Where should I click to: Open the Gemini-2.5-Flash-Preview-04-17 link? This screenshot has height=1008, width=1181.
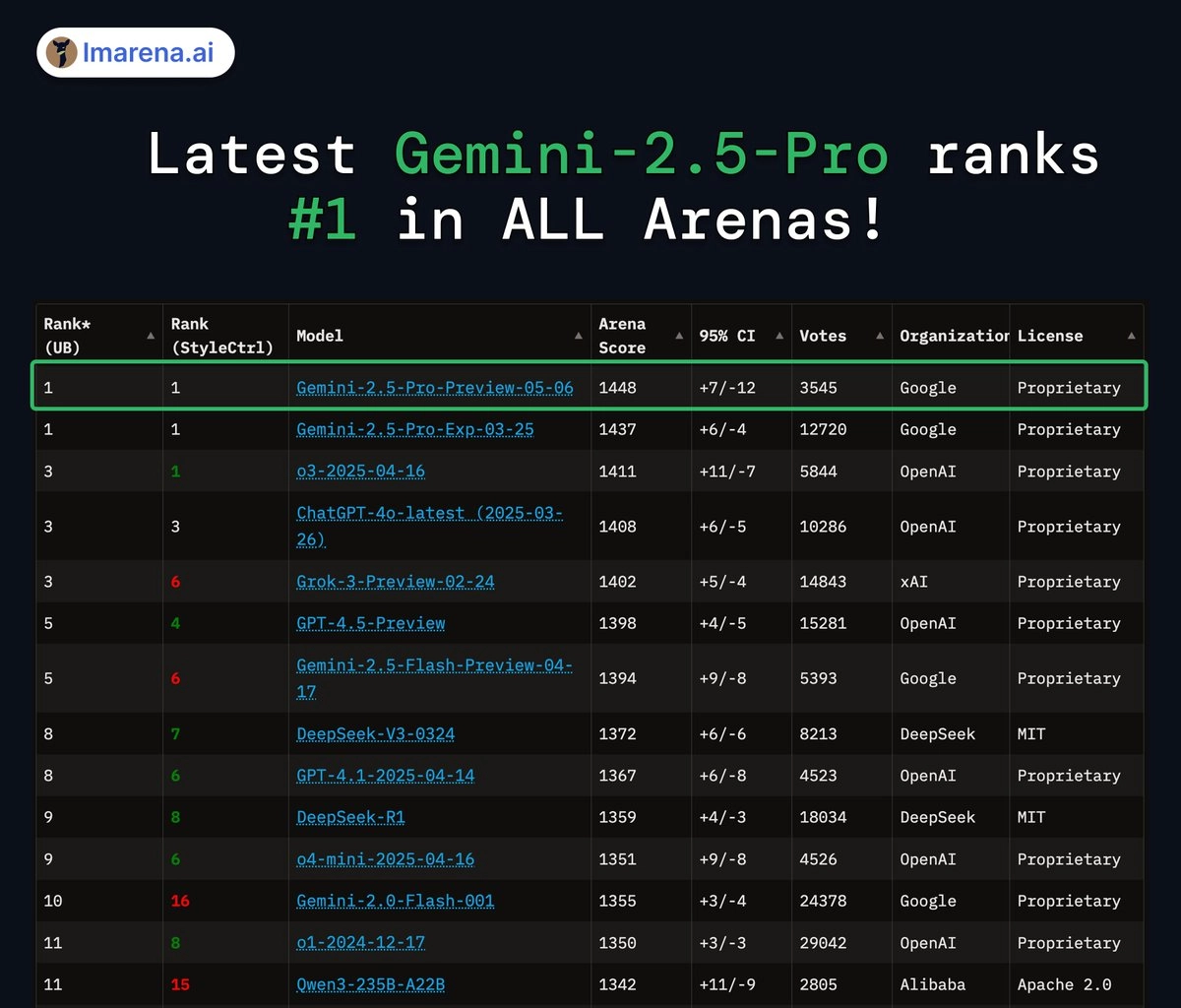(x=435, y=678)
